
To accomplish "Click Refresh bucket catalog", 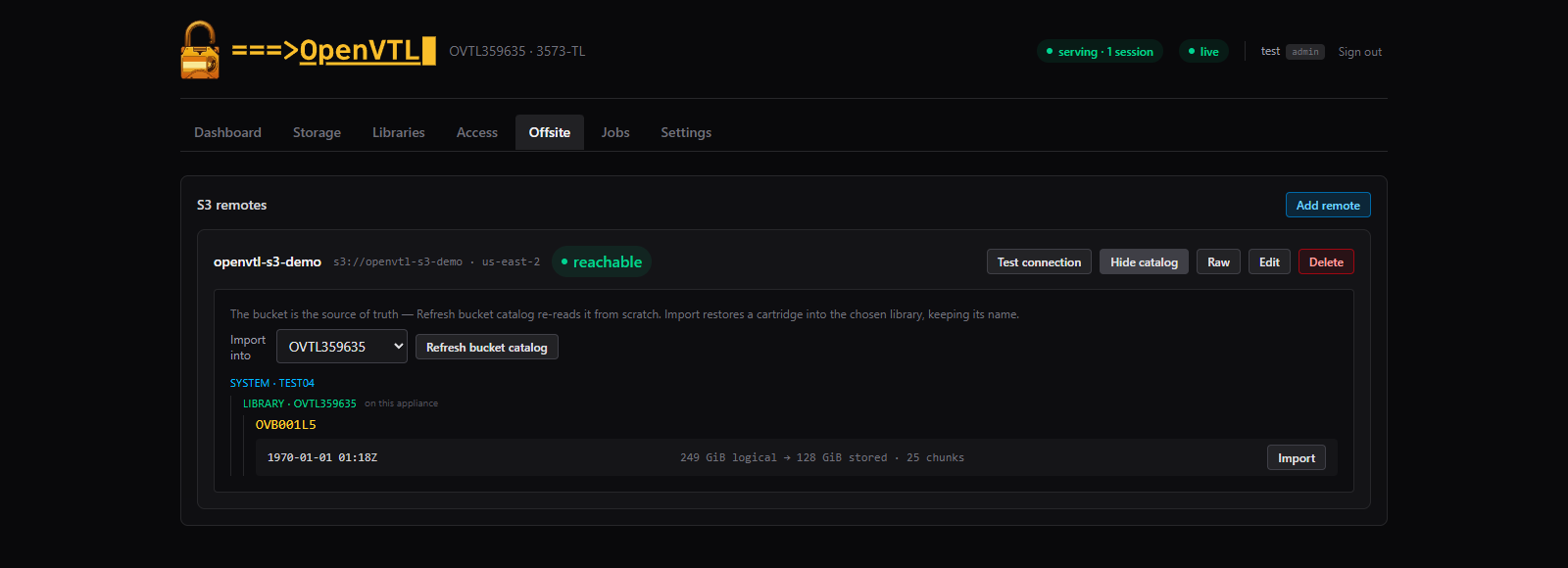I will click(x=487, y=347).
